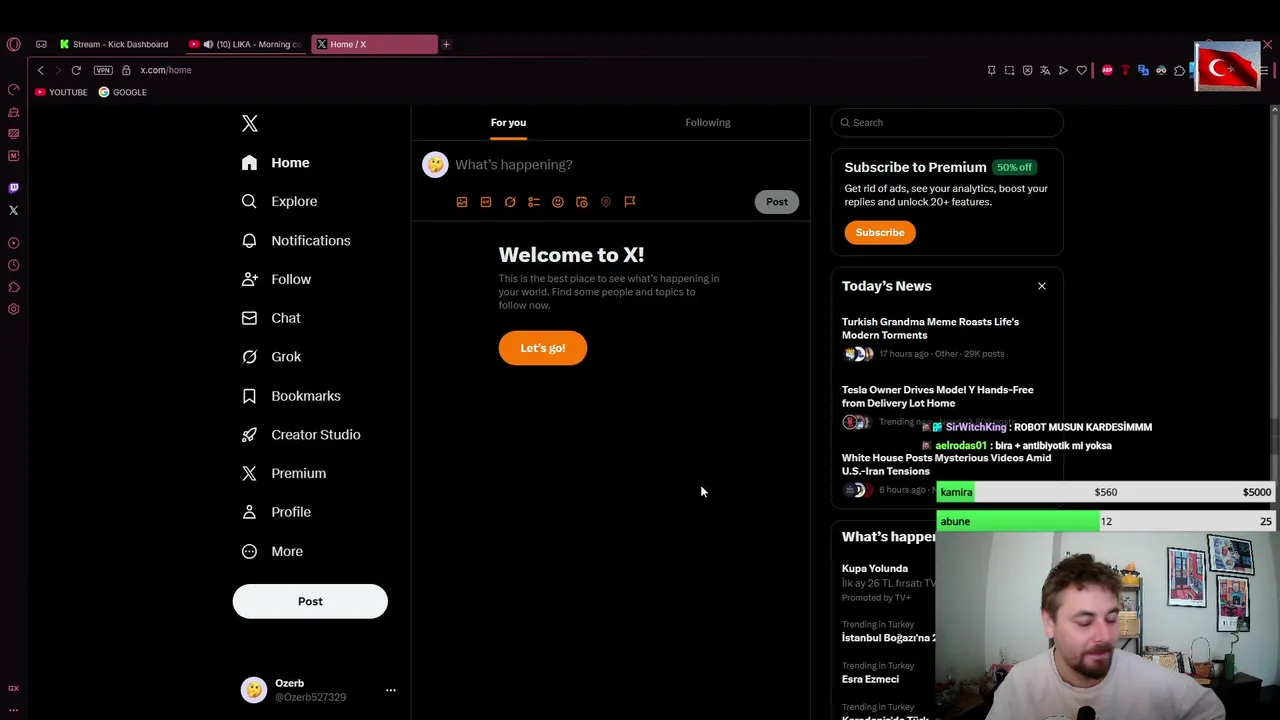Click the flag icon in composer

coord(630,202)
